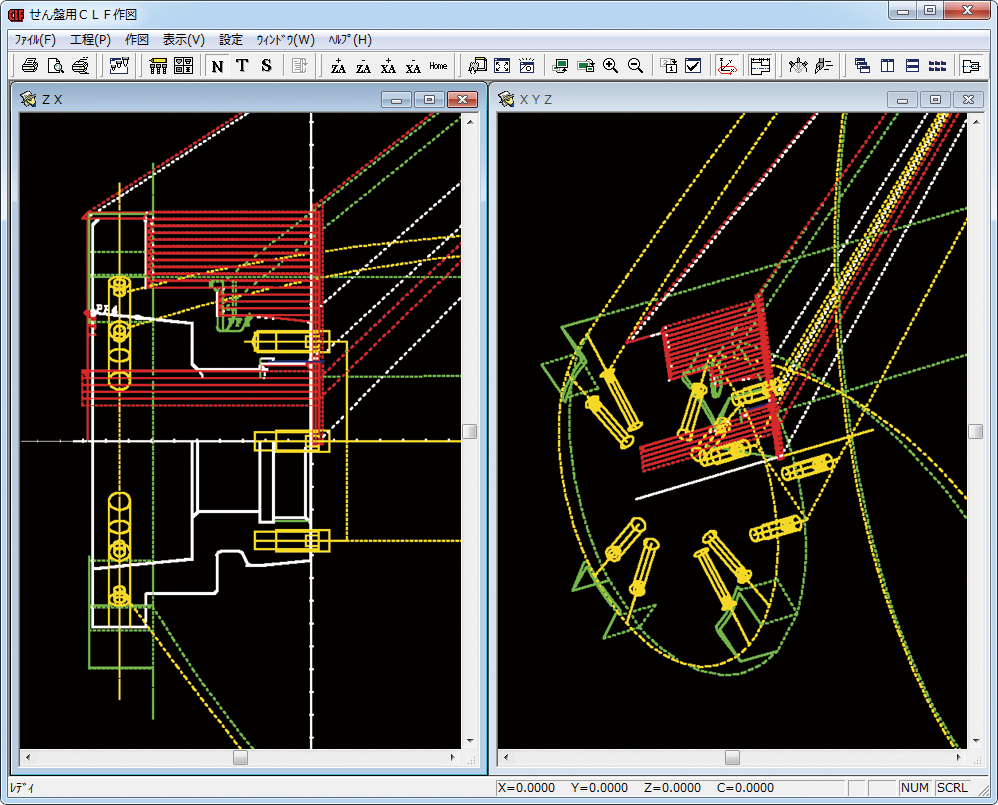Click the grayed document export icon
The image size is (998, 805).
tap(300, 66)
